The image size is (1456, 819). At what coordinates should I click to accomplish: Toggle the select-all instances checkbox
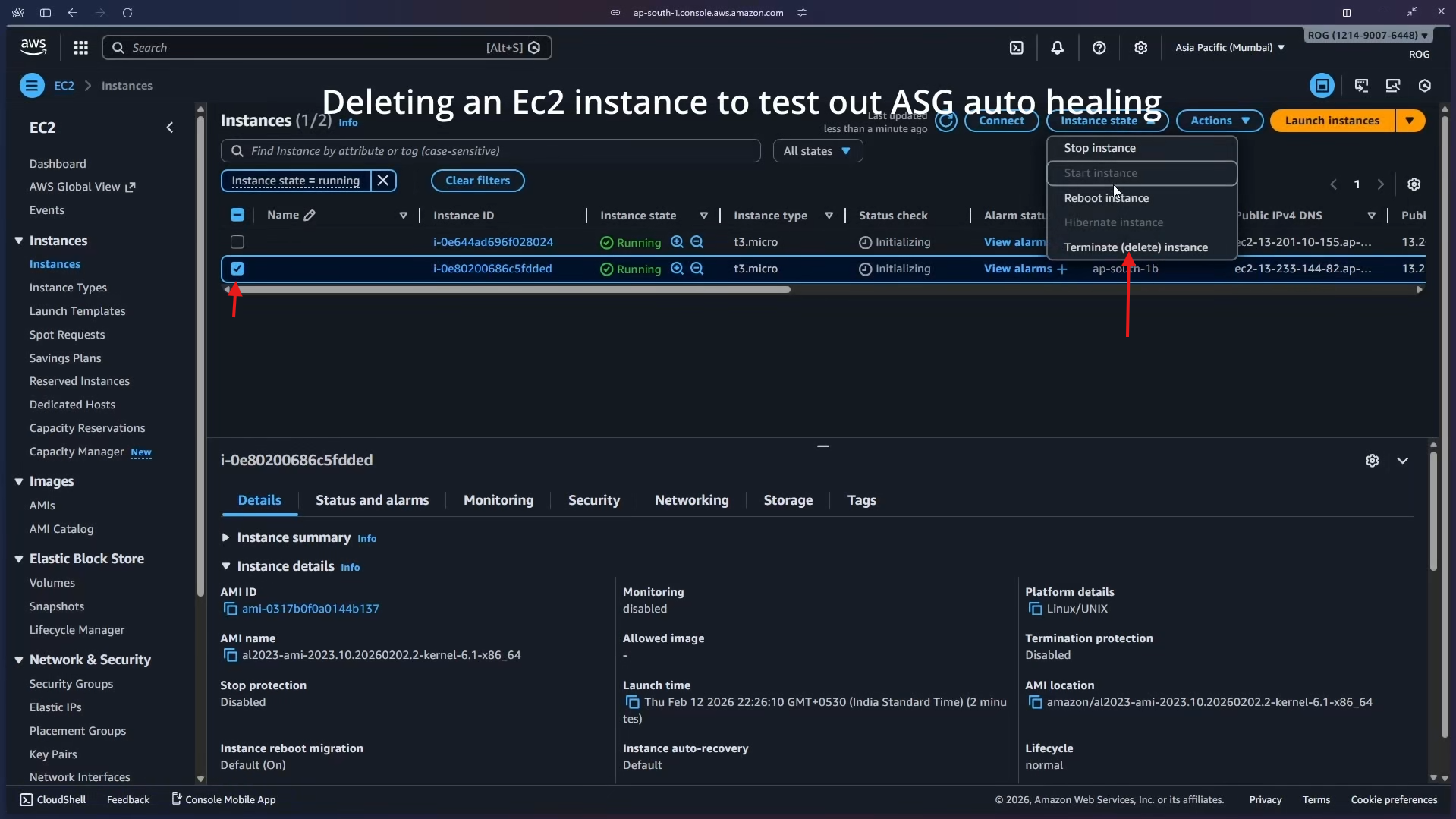click(x=237, y=215)
